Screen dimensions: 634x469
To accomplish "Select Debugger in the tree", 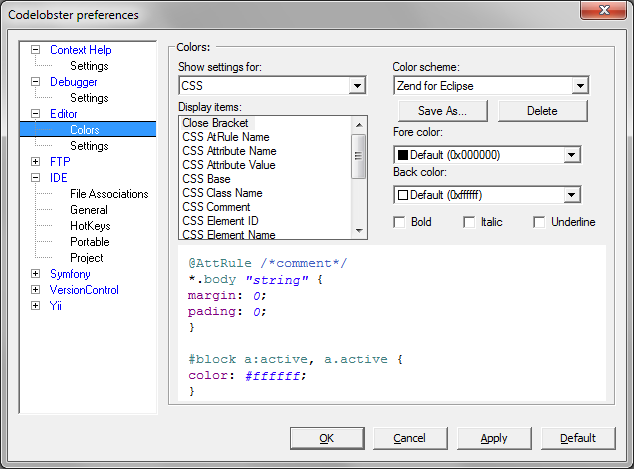I will (x=74, y=82).
